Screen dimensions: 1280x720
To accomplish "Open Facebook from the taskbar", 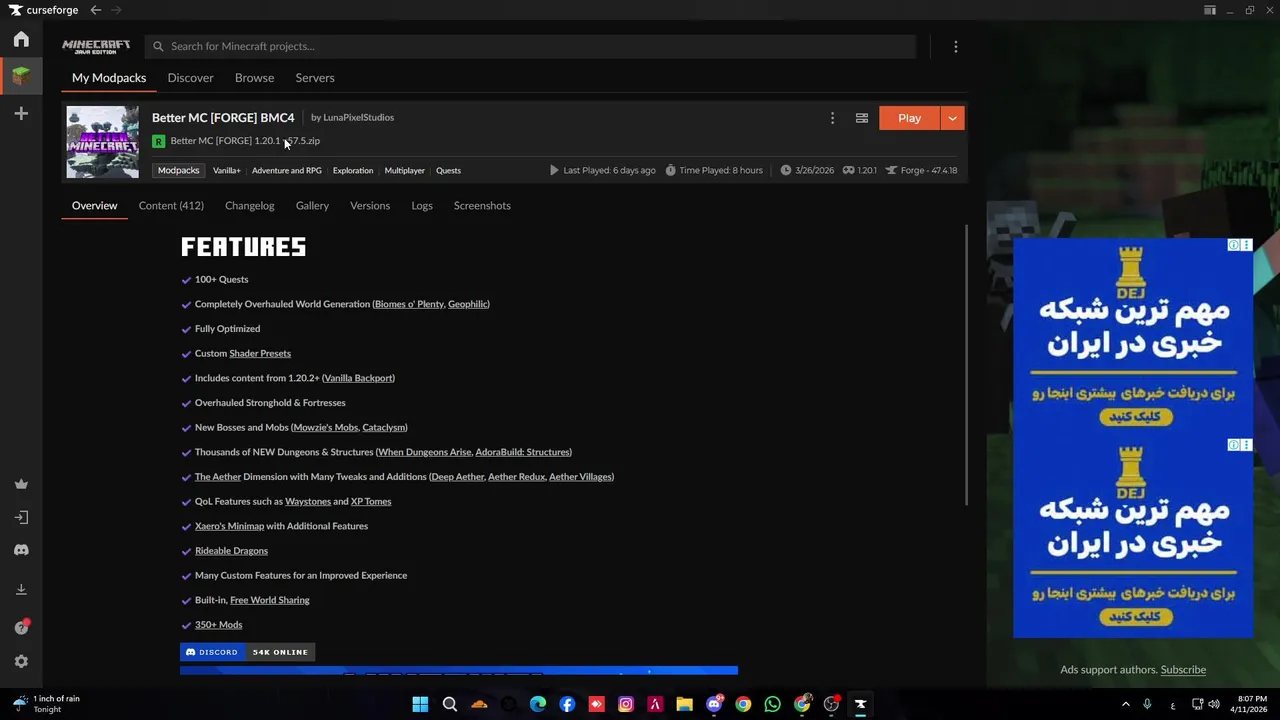I will click(x=567, y=704).
